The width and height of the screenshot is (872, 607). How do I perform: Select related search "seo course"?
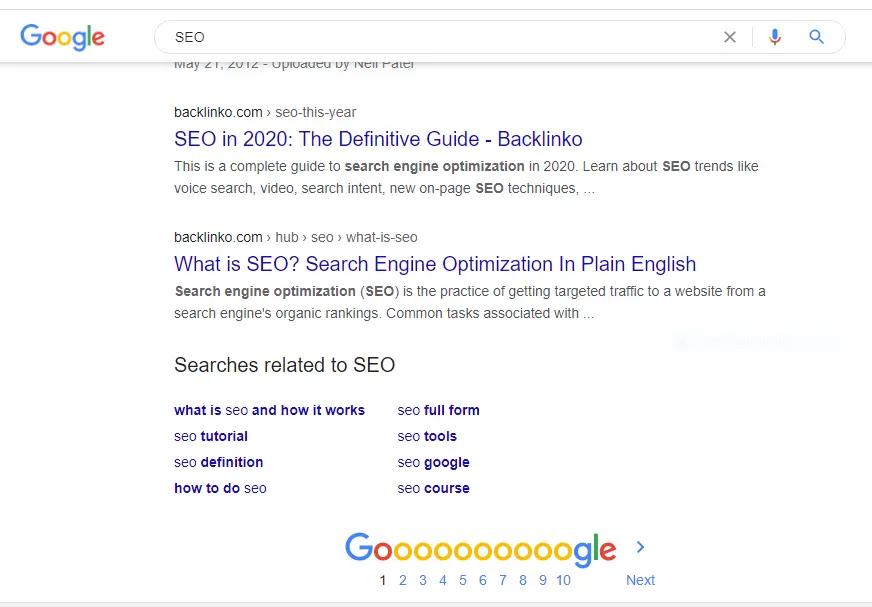pos(433,488)
